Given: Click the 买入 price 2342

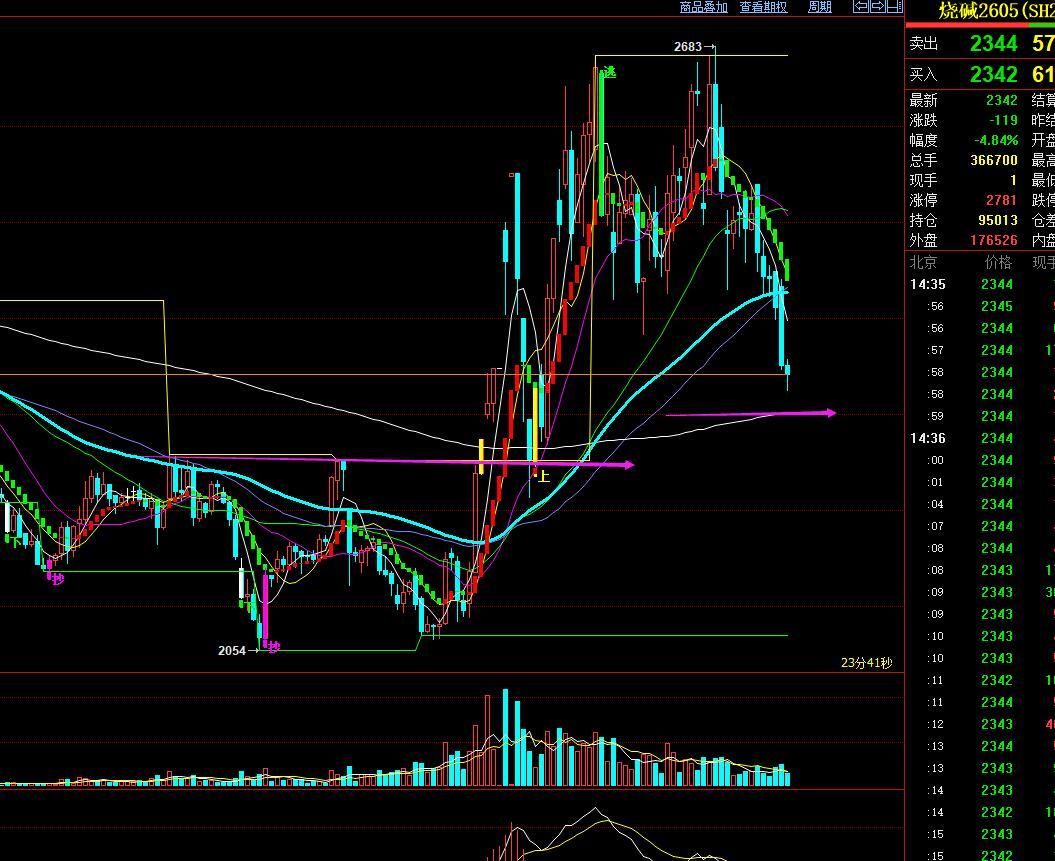Looking at the screenshot, I should (993, 74).
